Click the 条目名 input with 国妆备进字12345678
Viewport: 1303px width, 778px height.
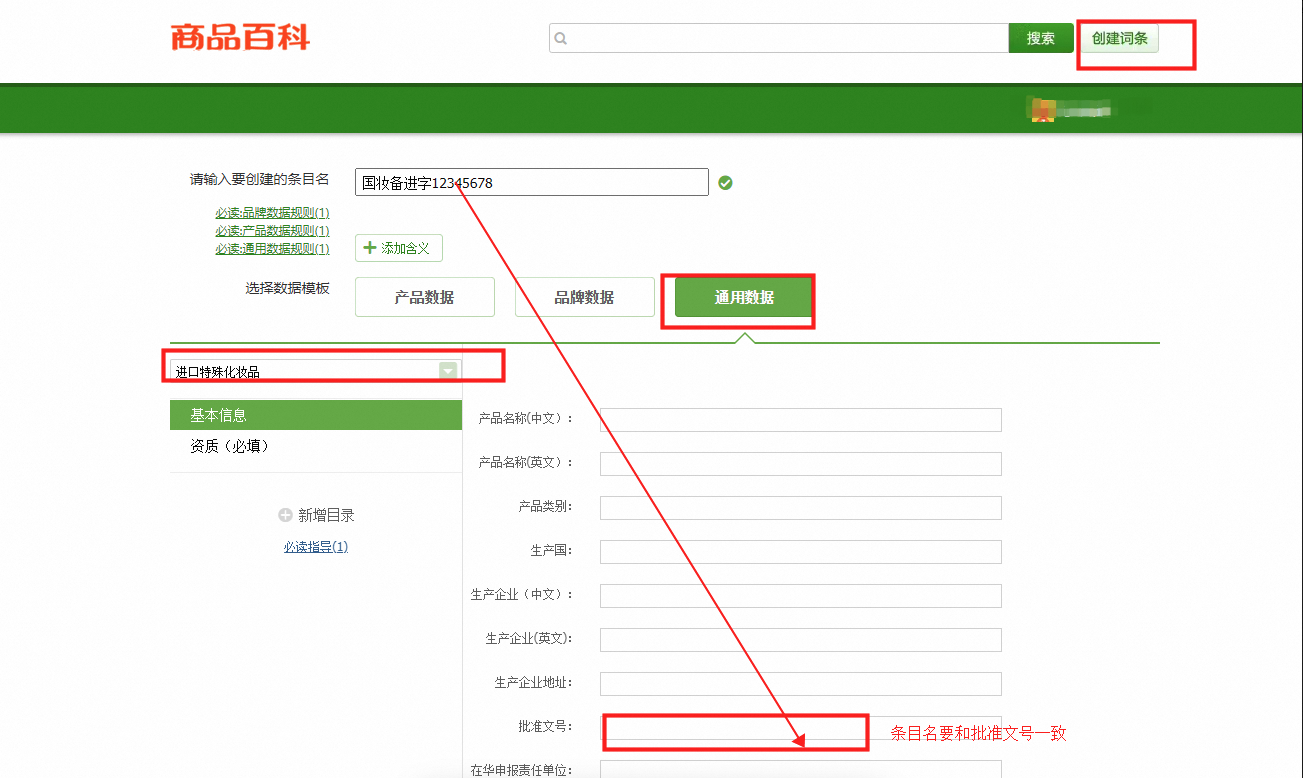(x=532, y=182)
